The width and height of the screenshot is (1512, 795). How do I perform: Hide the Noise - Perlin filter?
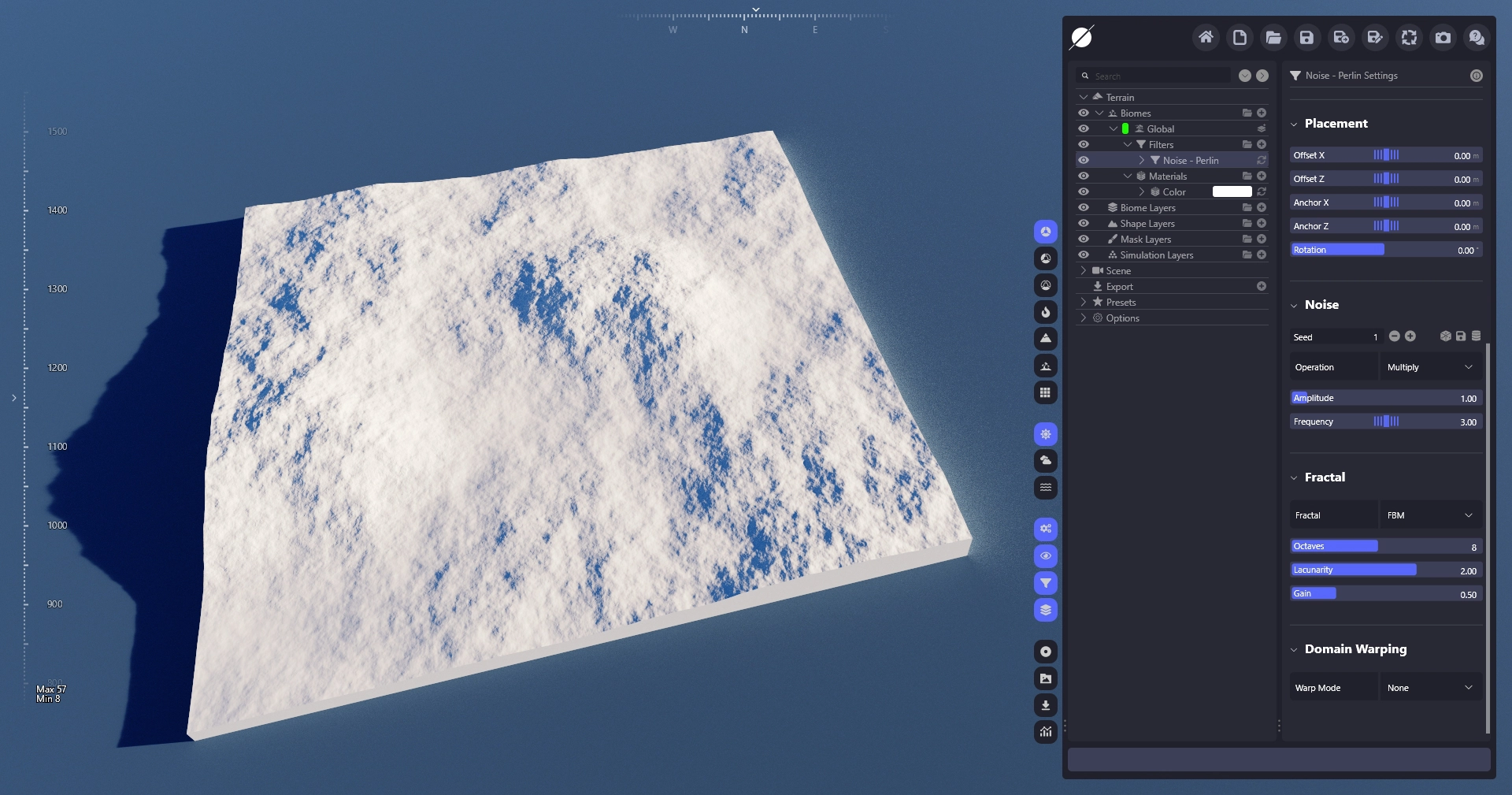(1084, 160)
